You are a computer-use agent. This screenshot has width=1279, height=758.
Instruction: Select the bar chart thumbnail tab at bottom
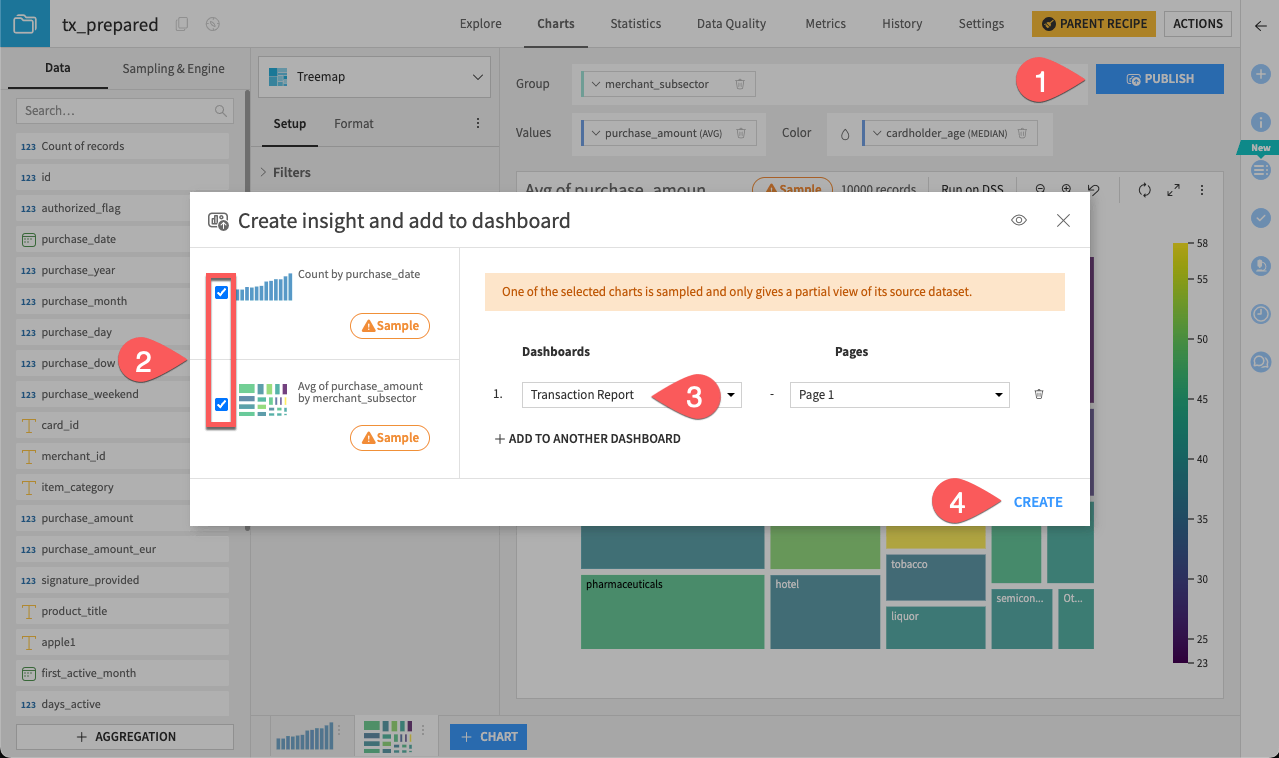[304, 737]
